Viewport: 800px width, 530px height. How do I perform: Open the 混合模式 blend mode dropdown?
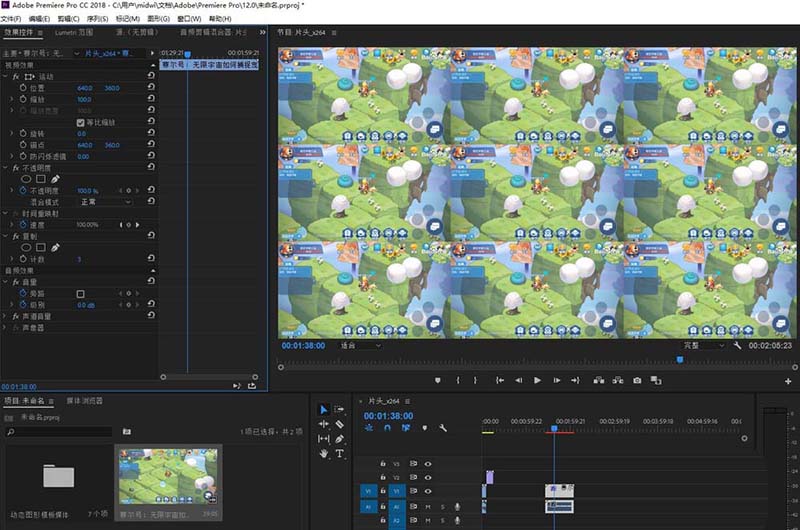(105, 201)
